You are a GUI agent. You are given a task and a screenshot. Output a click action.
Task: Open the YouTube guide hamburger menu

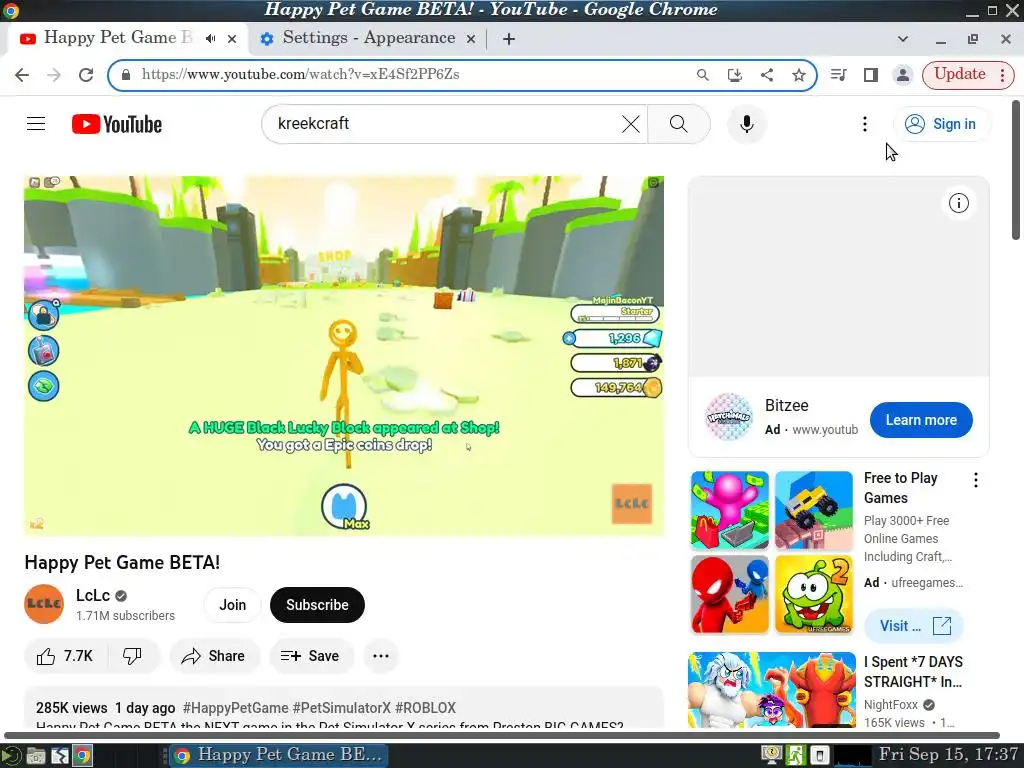[x=36, y=123]
